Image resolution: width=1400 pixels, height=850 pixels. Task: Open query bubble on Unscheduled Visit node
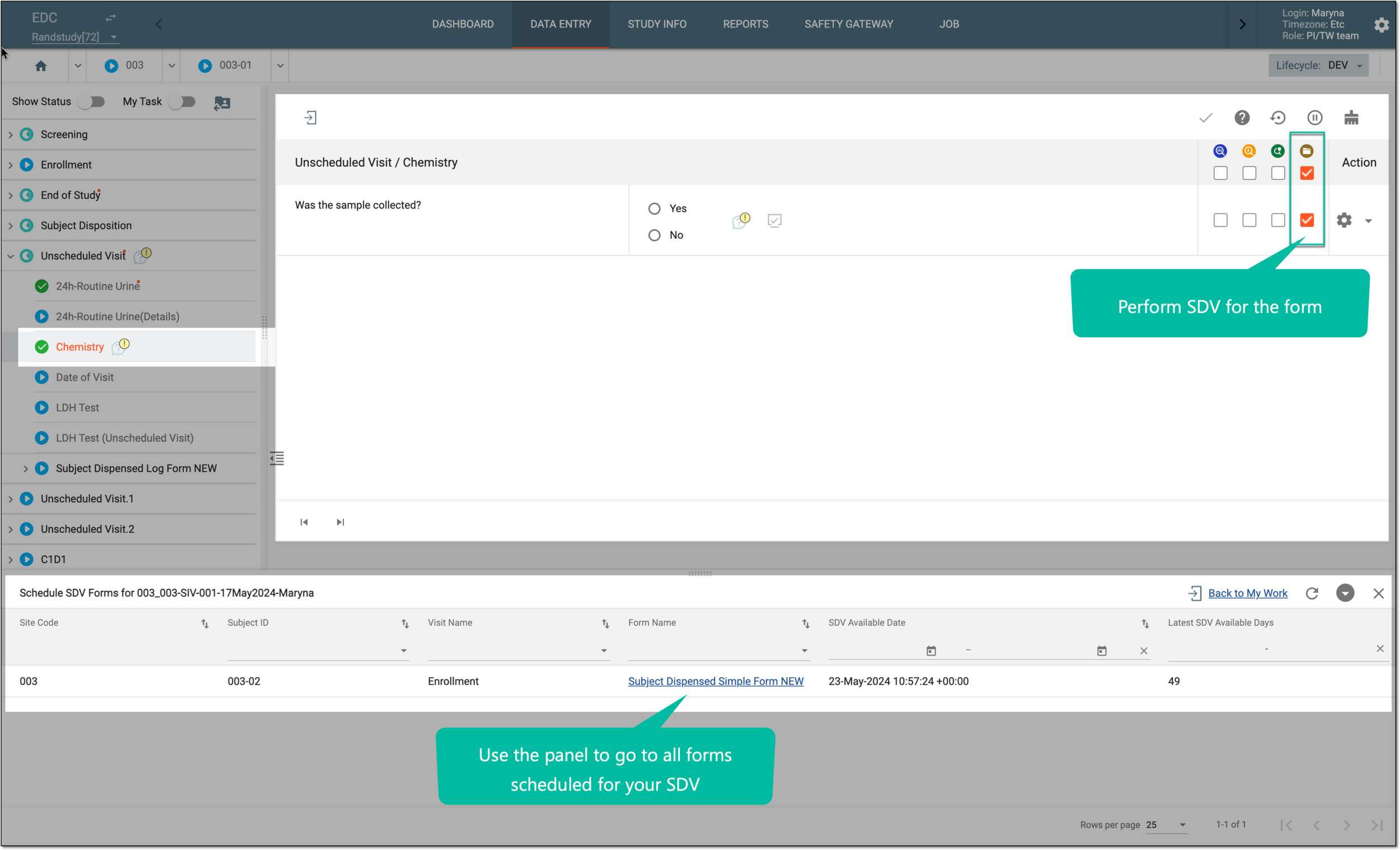143,256
